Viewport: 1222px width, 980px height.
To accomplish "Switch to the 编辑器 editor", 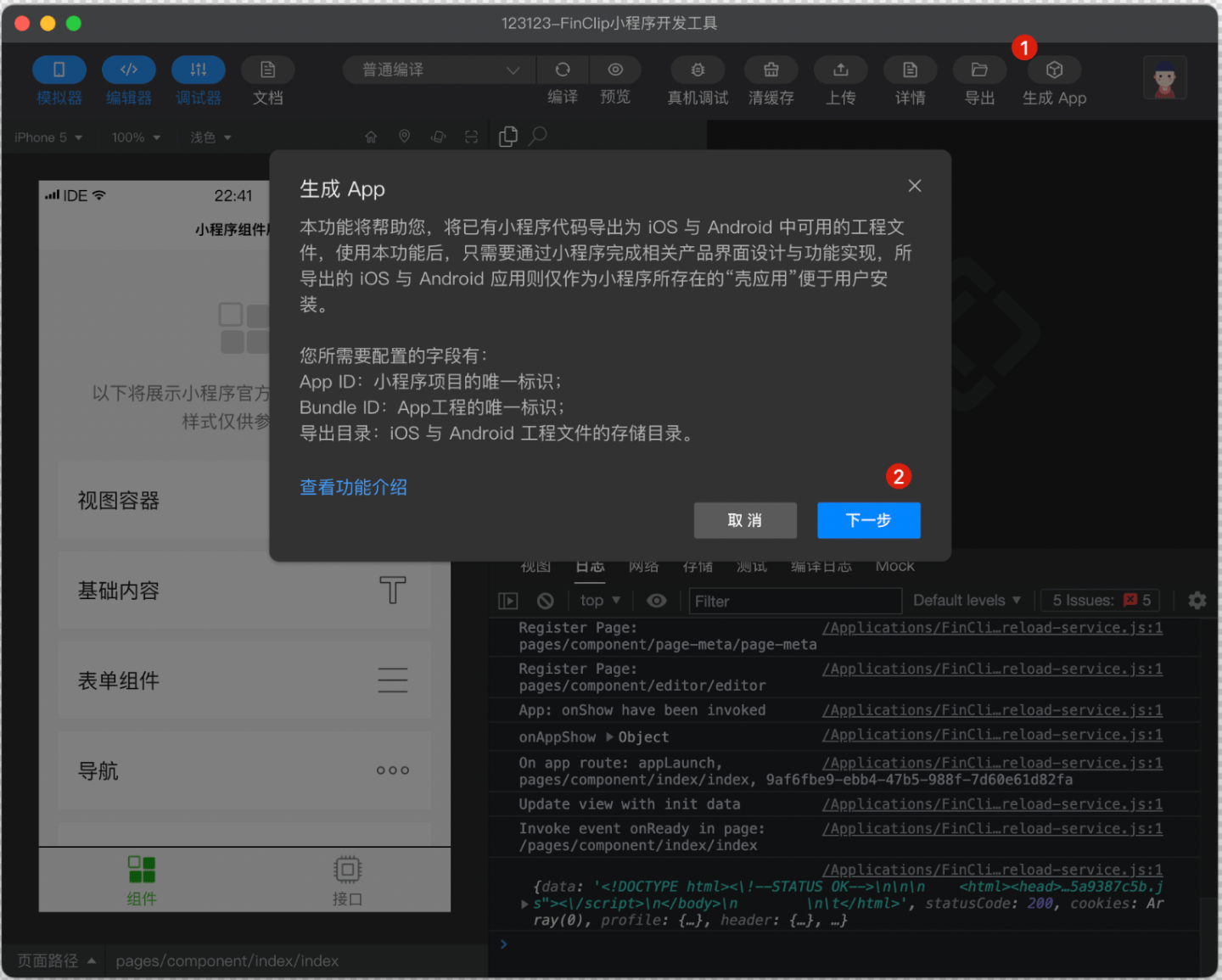I will (x=128, y=81).
